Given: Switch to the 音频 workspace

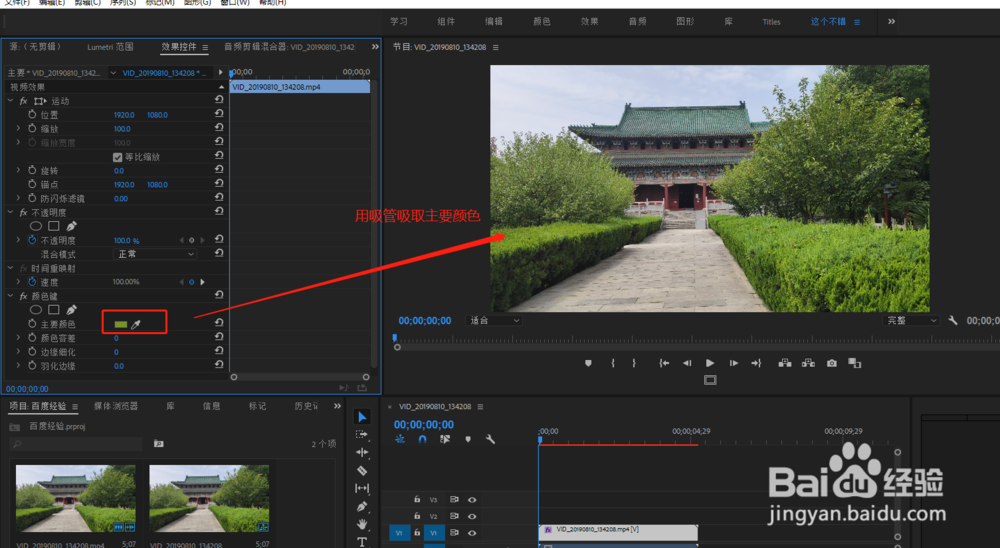Looking at the screenshot, I should [x=637, y=21].
